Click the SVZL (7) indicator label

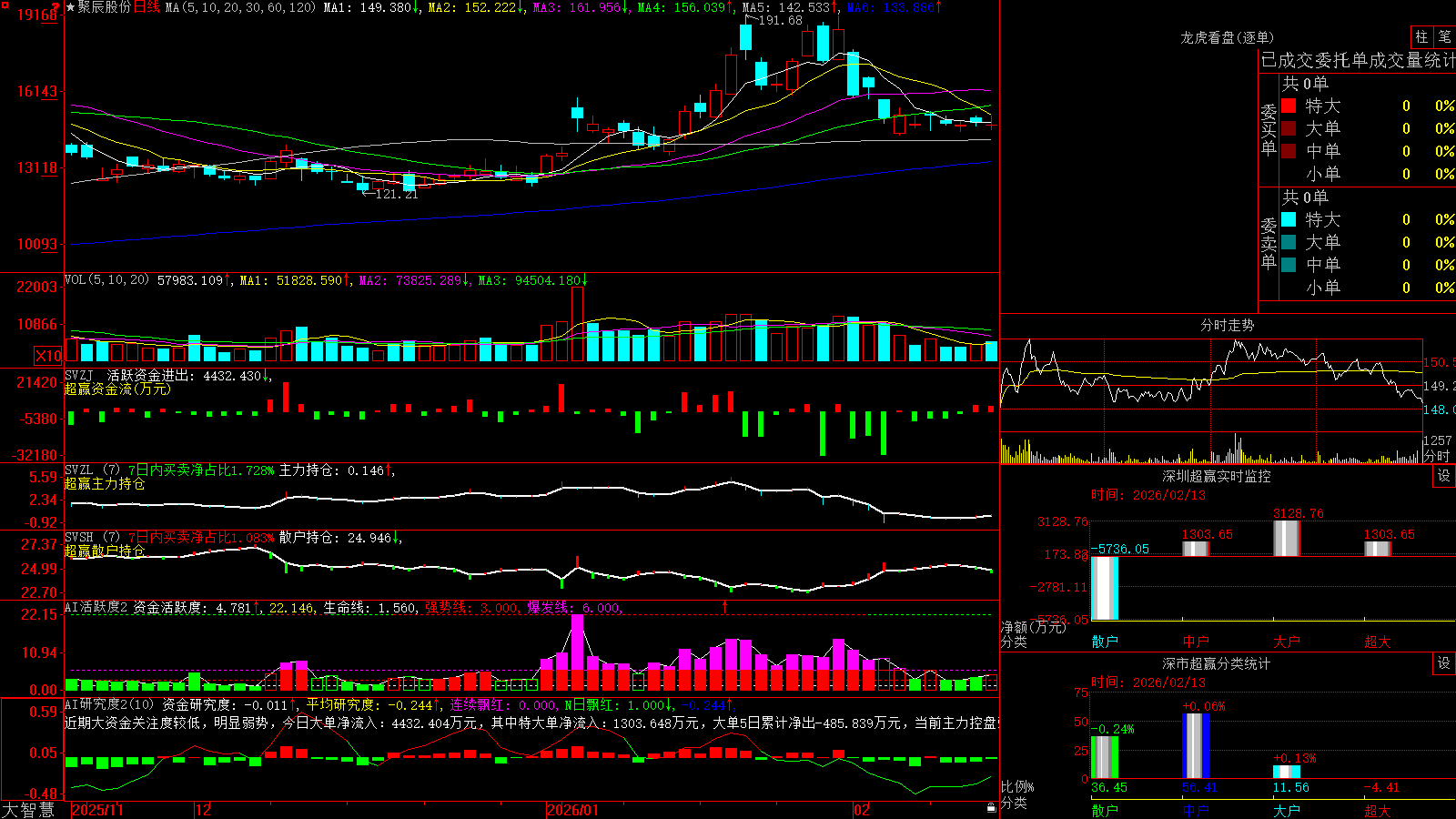tap(93, 470)
